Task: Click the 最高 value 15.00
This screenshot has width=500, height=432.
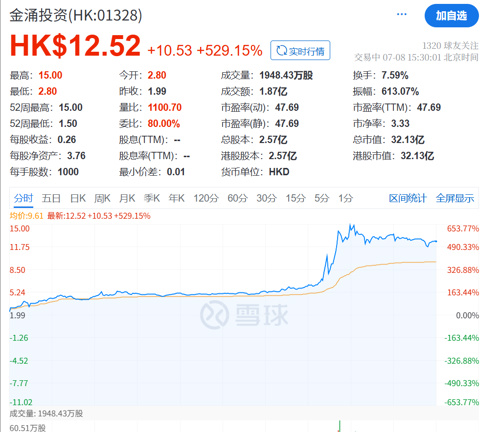Action: tap(50, 75)
